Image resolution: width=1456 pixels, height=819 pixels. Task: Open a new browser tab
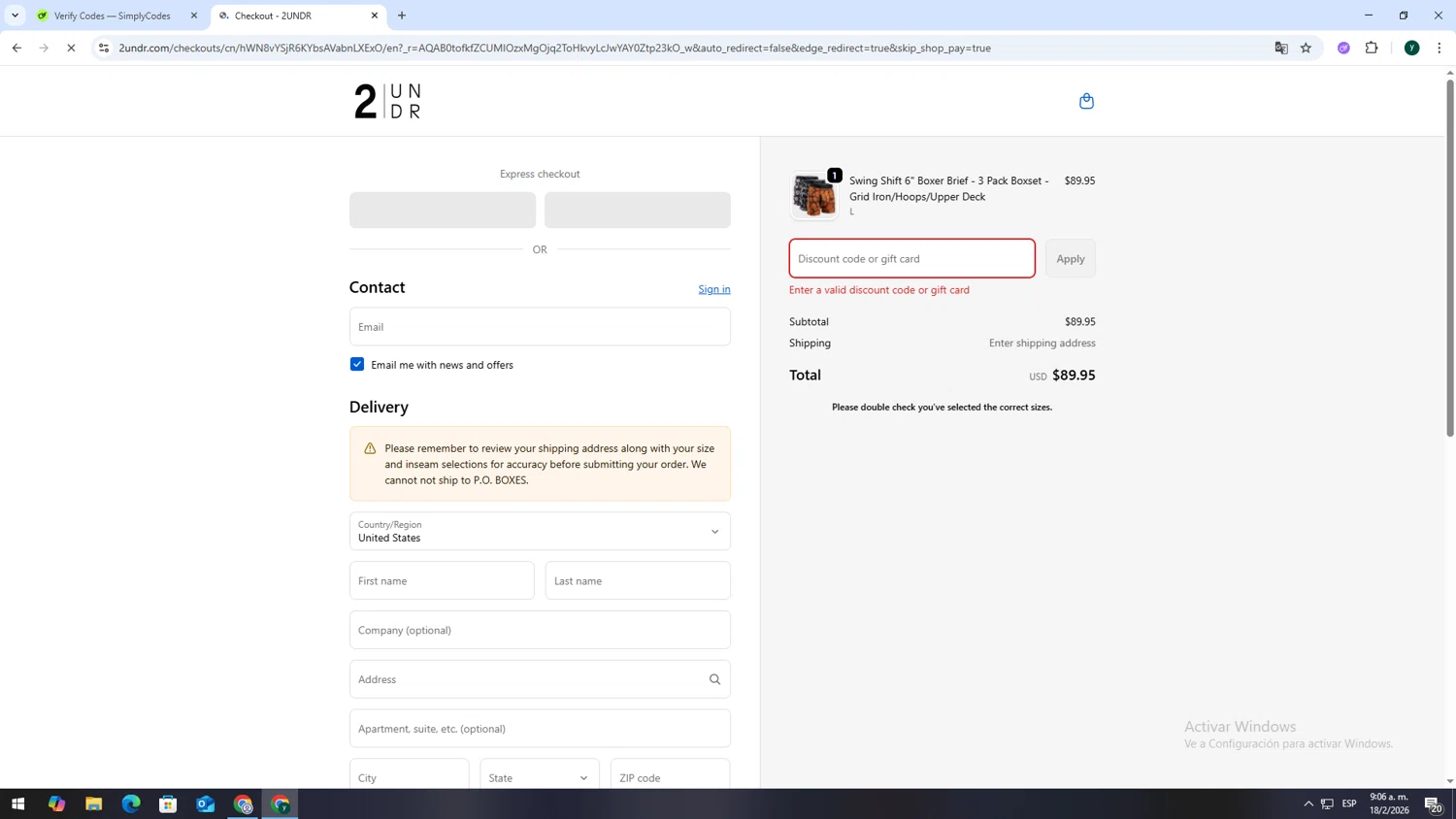tap(402, 16)
